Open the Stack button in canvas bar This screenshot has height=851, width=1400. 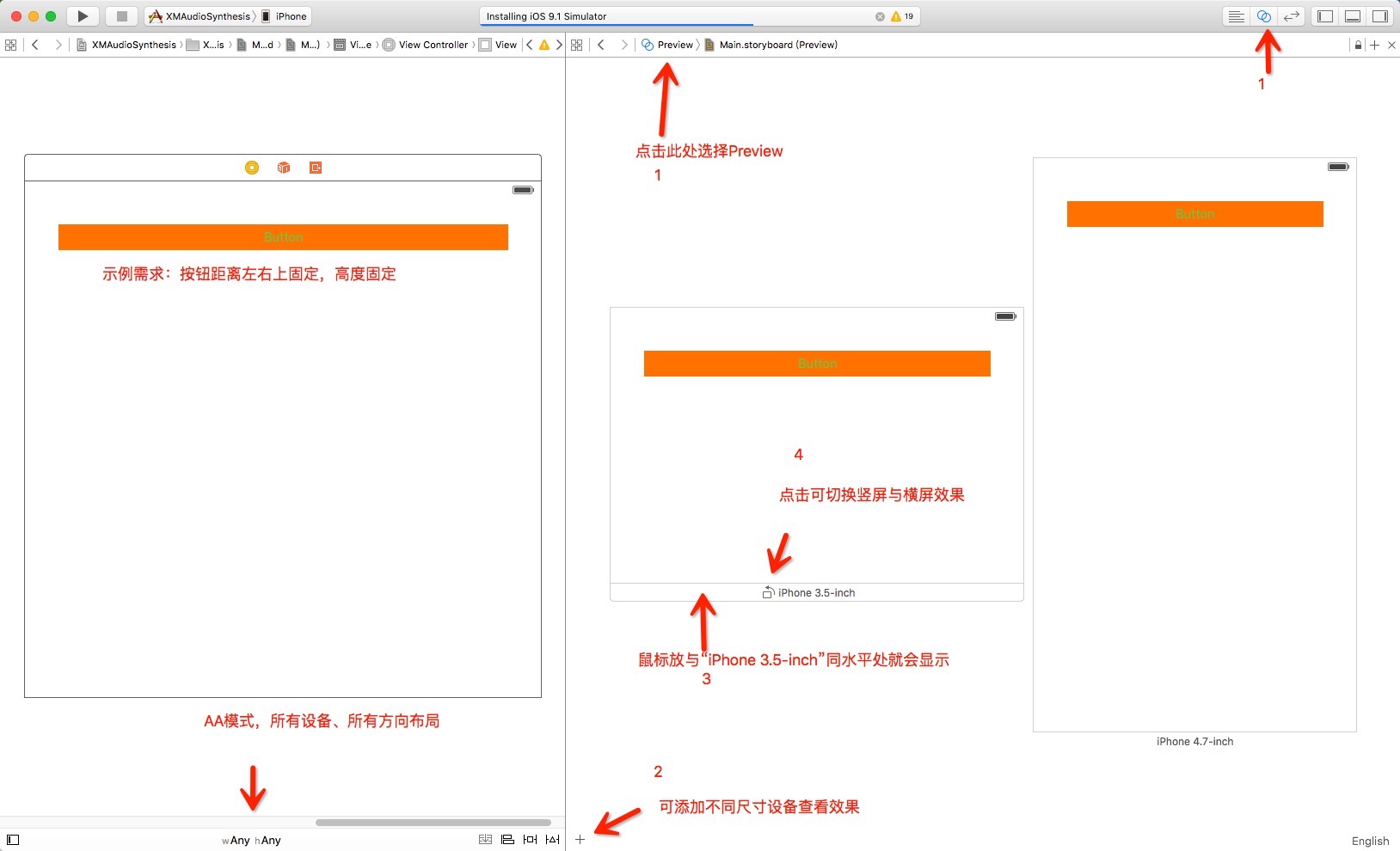[485, 840]
